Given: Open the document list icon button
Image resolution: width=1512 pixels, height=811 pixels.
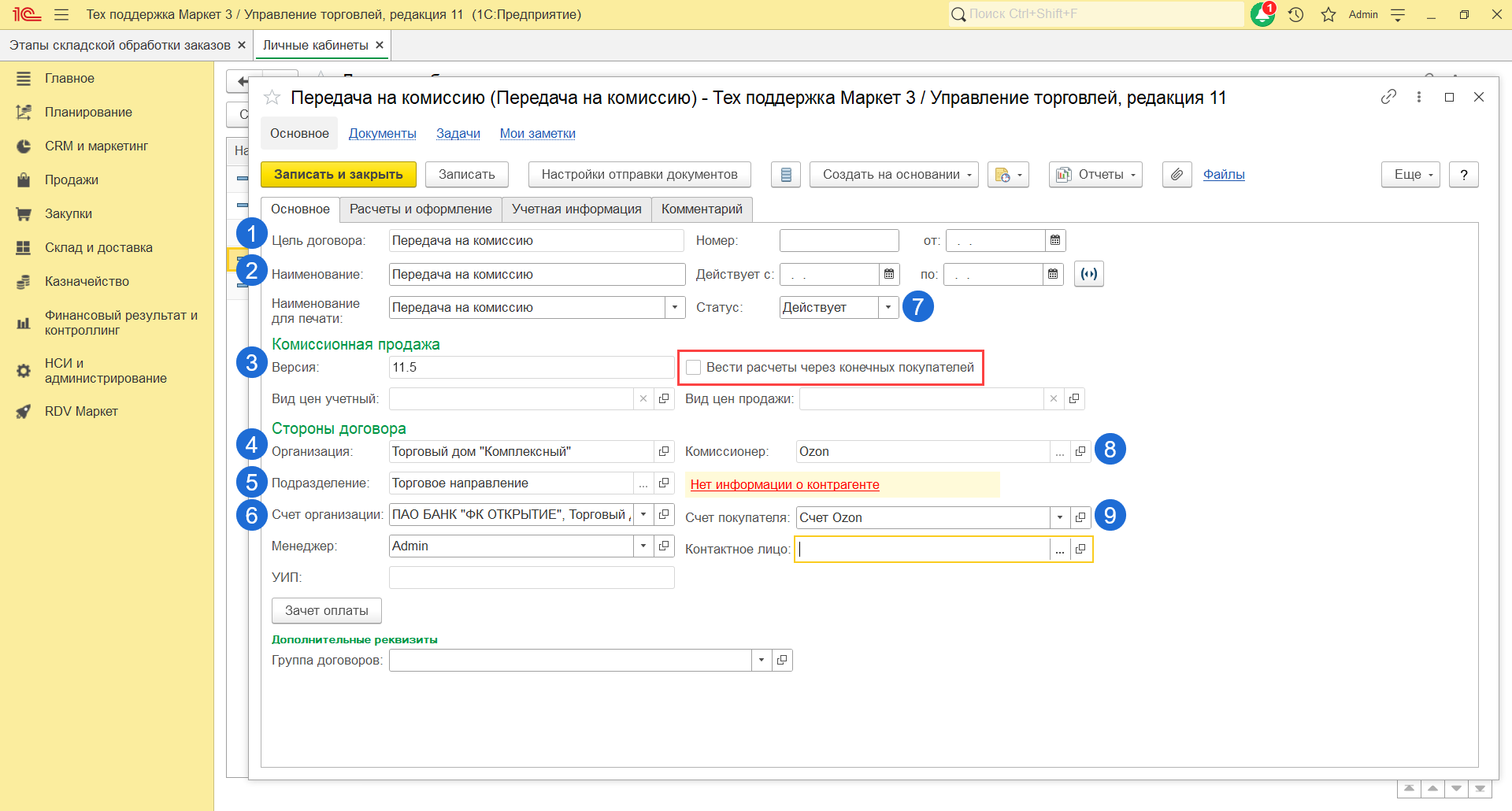Looking at the screenshot, I should click(785, 175).
